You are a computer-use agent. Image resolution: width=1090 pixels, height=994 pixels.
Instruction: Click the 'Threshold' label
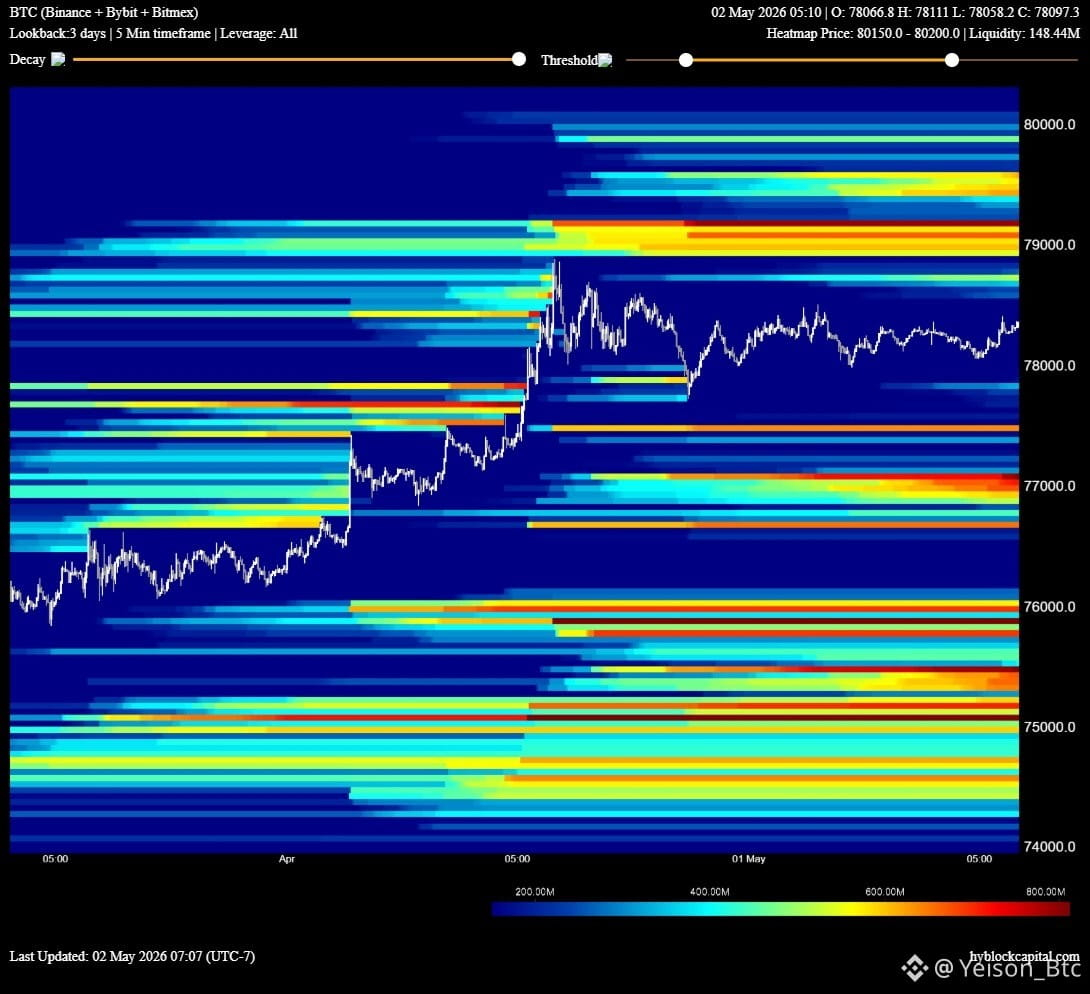pyautogui.click(x=569, y=60)
